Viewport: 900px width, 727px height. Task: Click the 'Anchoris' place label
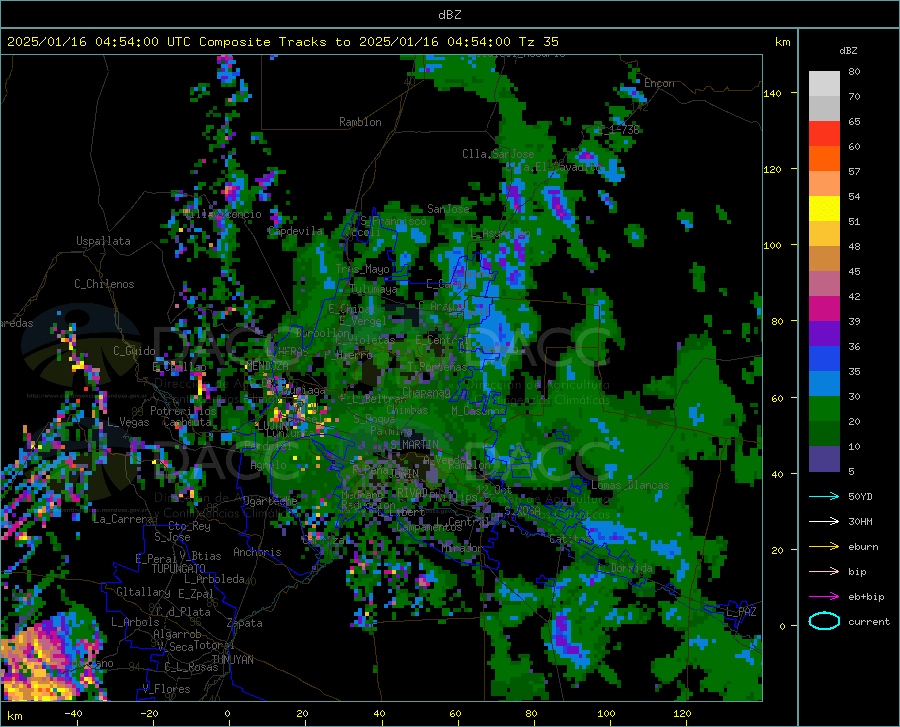coord(257,552)
